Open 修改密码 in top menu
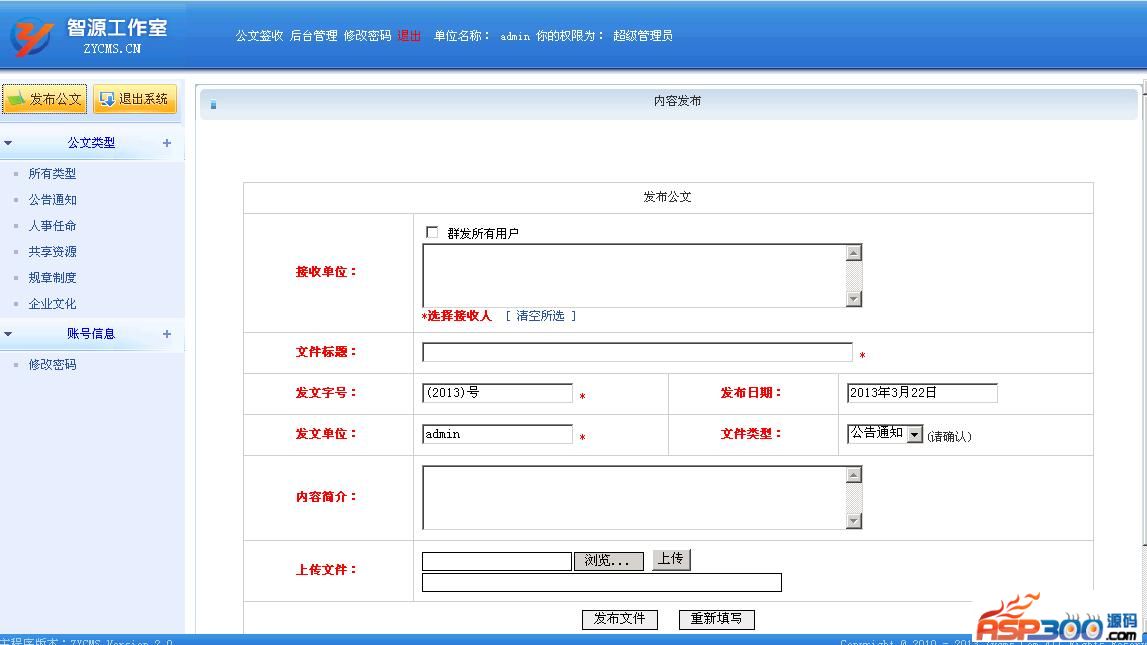The image size is (1147, 645). pos(368,36)
